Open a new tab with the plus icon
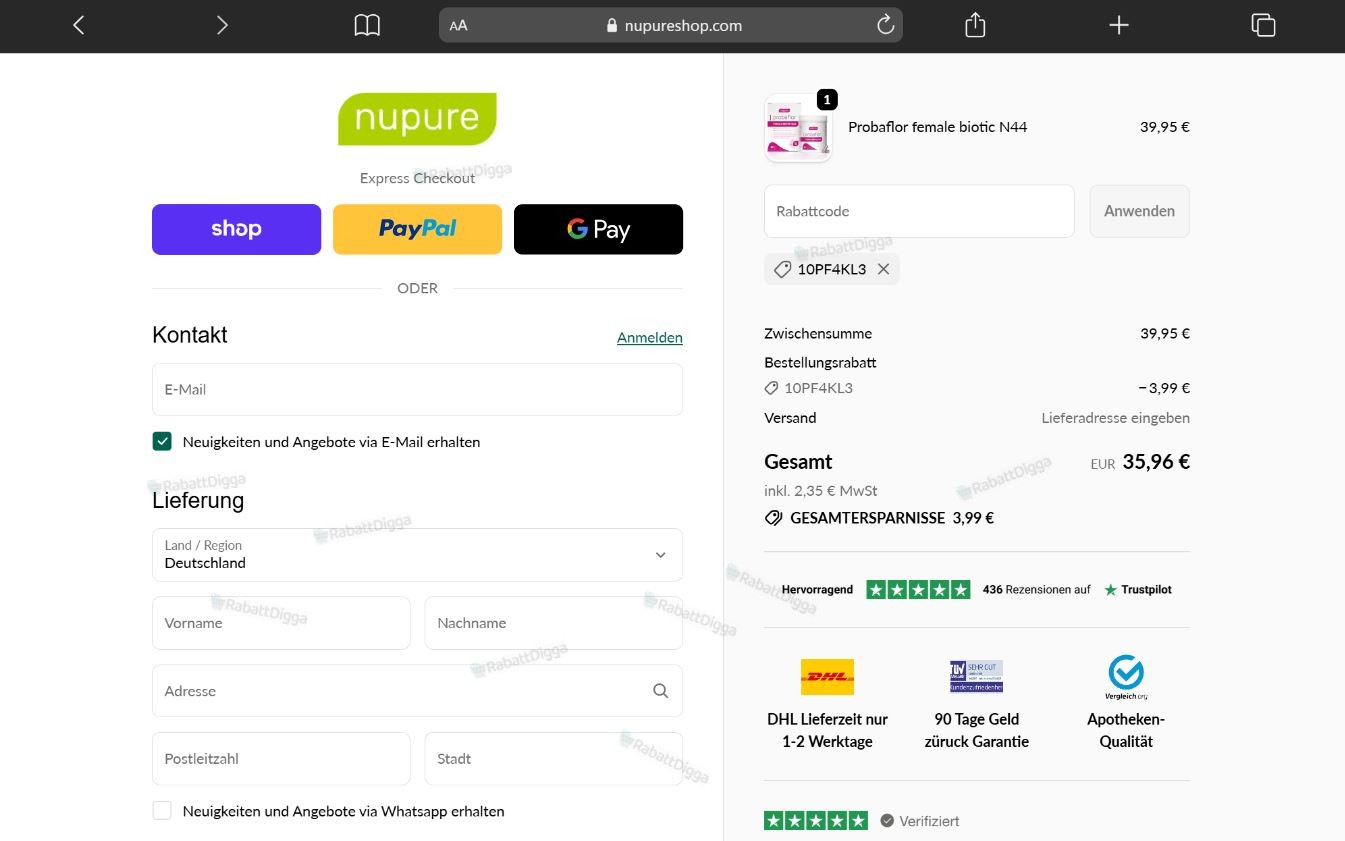This screenshot has width=1345, height=841. pyautogui.click(x=1119, y=25)
